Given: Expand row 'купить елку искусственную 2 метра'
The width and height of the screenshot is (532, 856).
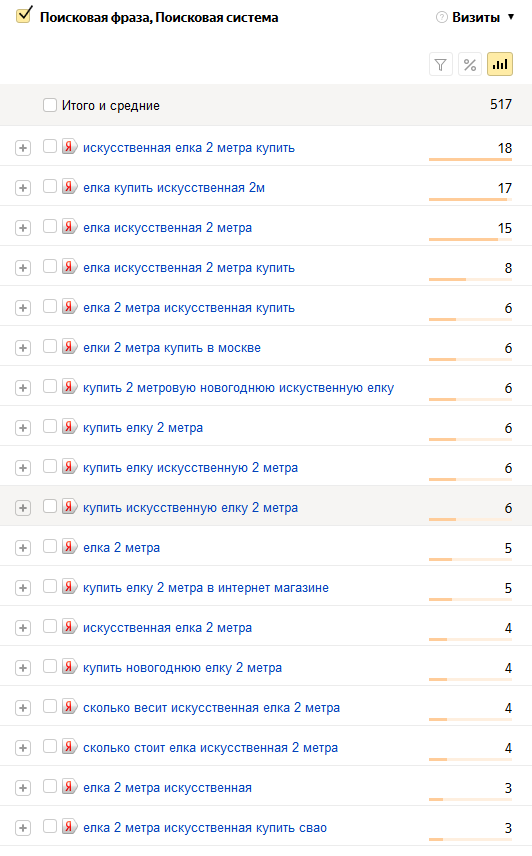Looking at the screenshot, I should 23,468.
